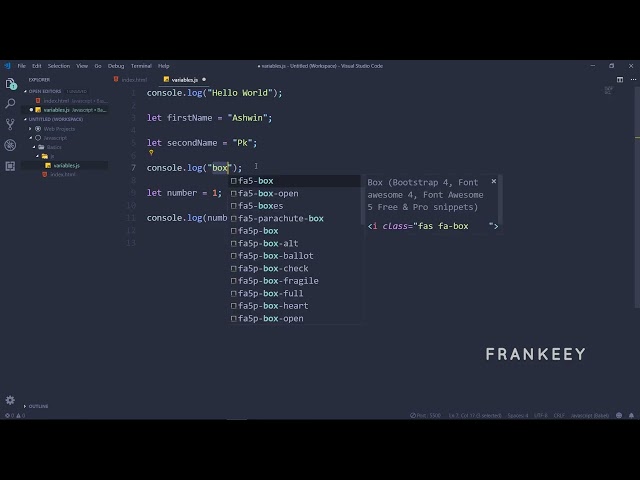Viewport: 640px width, 480px height.
Task: Click the snippet icon beside fa5-boxes
Action: pos(233,206)
